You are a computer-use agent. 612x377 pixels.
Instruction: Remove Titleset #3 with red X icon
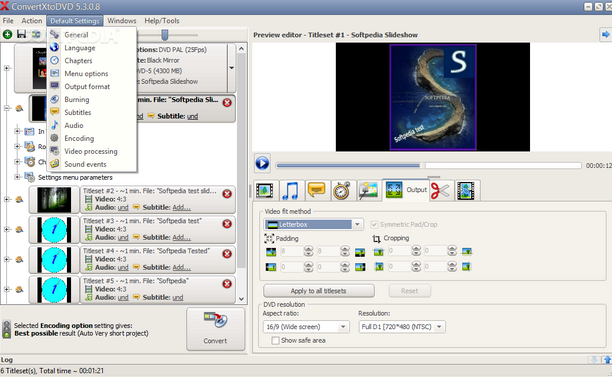pos(227,224)
